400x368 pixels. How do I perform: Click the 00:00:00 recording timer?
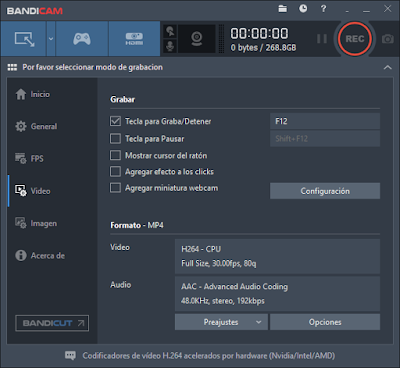coord(259,33)
